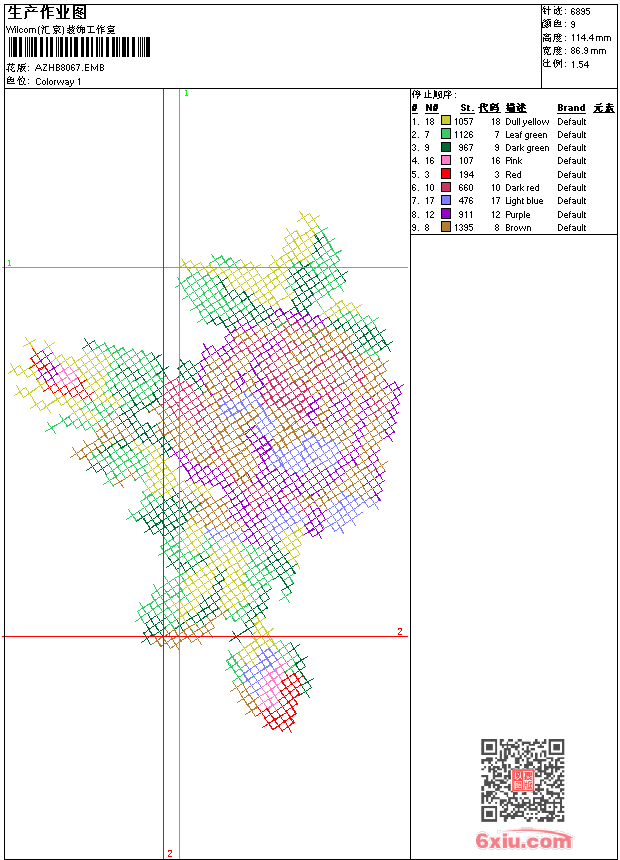Click the Dull yellow description text
Viewport: 620px width, 860px height.
click(527, 122)
